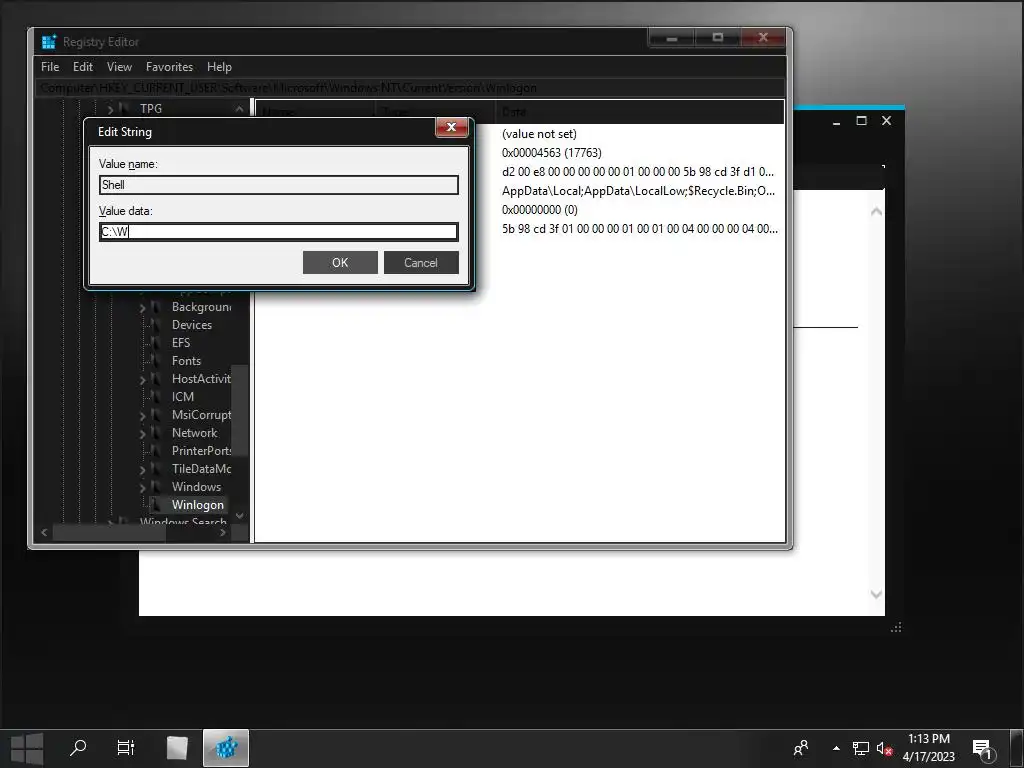Click the Registry Editor title bar icon
Image resolution: width=1024 pixels, height=768 pixels.
(x=49, y=42)
